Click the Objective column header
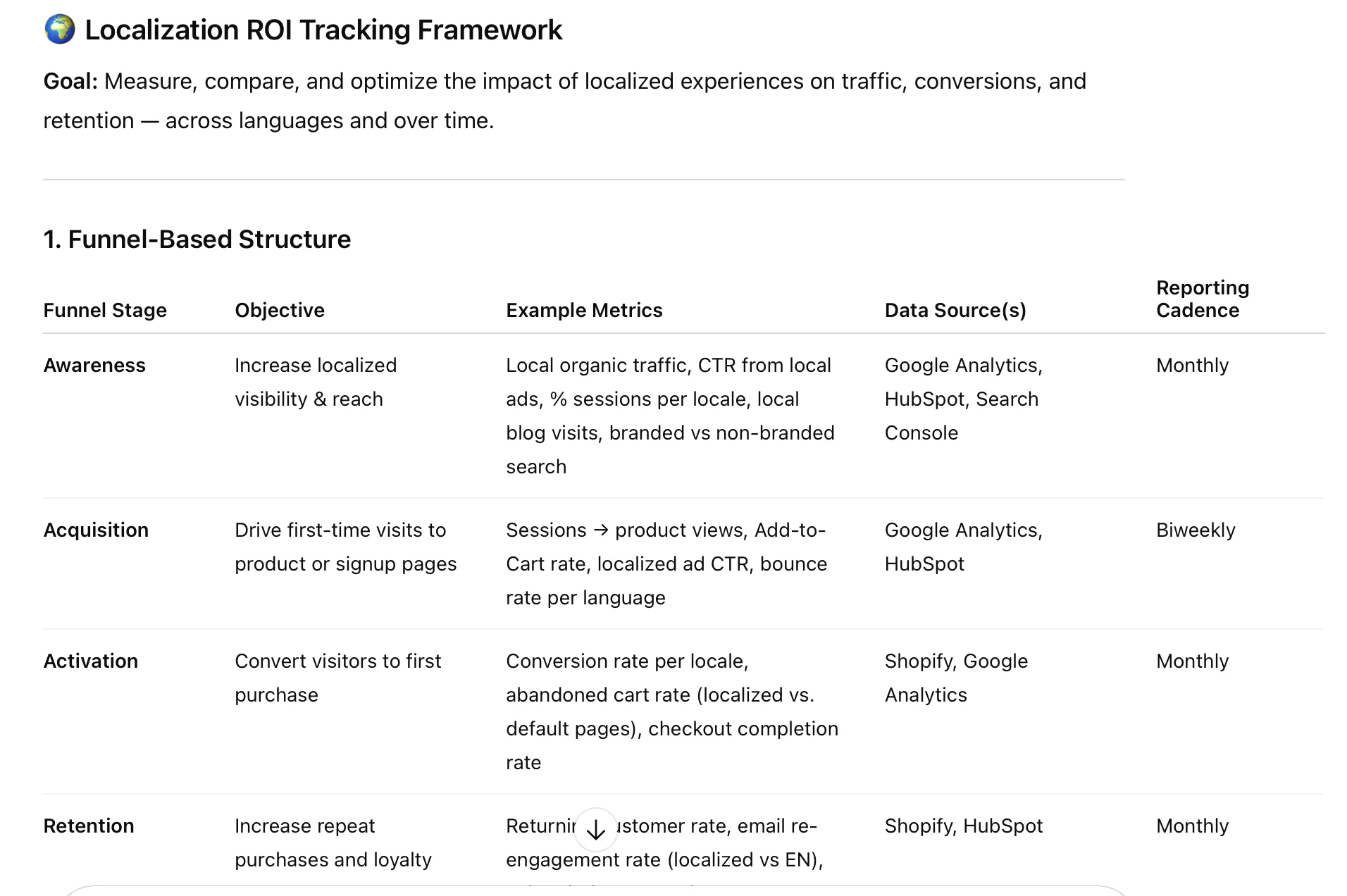The width and height of the screenshot is (1347, 896). click(x=280, y=310)
